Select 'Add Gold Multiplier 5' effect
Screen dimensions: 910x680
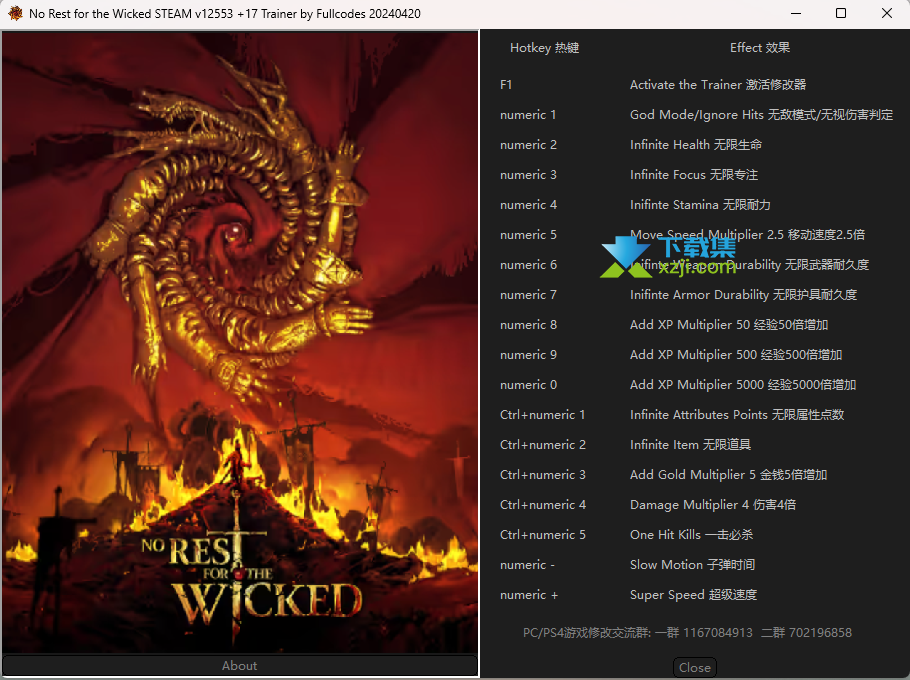click(x=728, y=475)
